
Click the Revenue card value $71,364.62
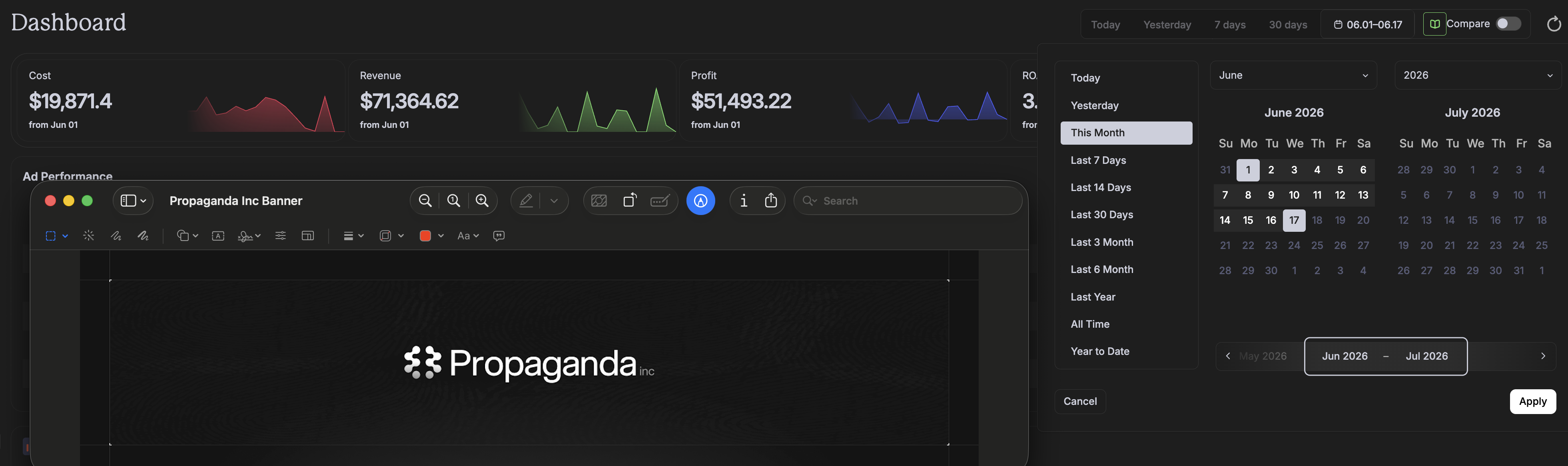tap(409, 101)
